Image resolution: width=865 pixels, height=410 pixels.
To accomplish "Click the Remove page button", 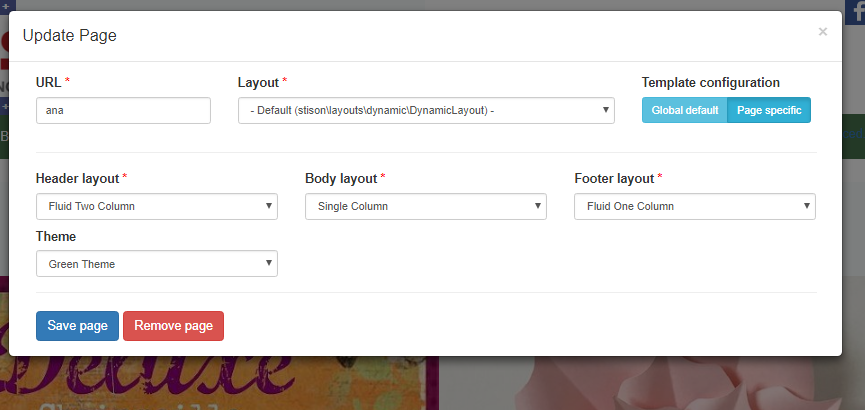I will pyautogui.click(x=173, y=326).
